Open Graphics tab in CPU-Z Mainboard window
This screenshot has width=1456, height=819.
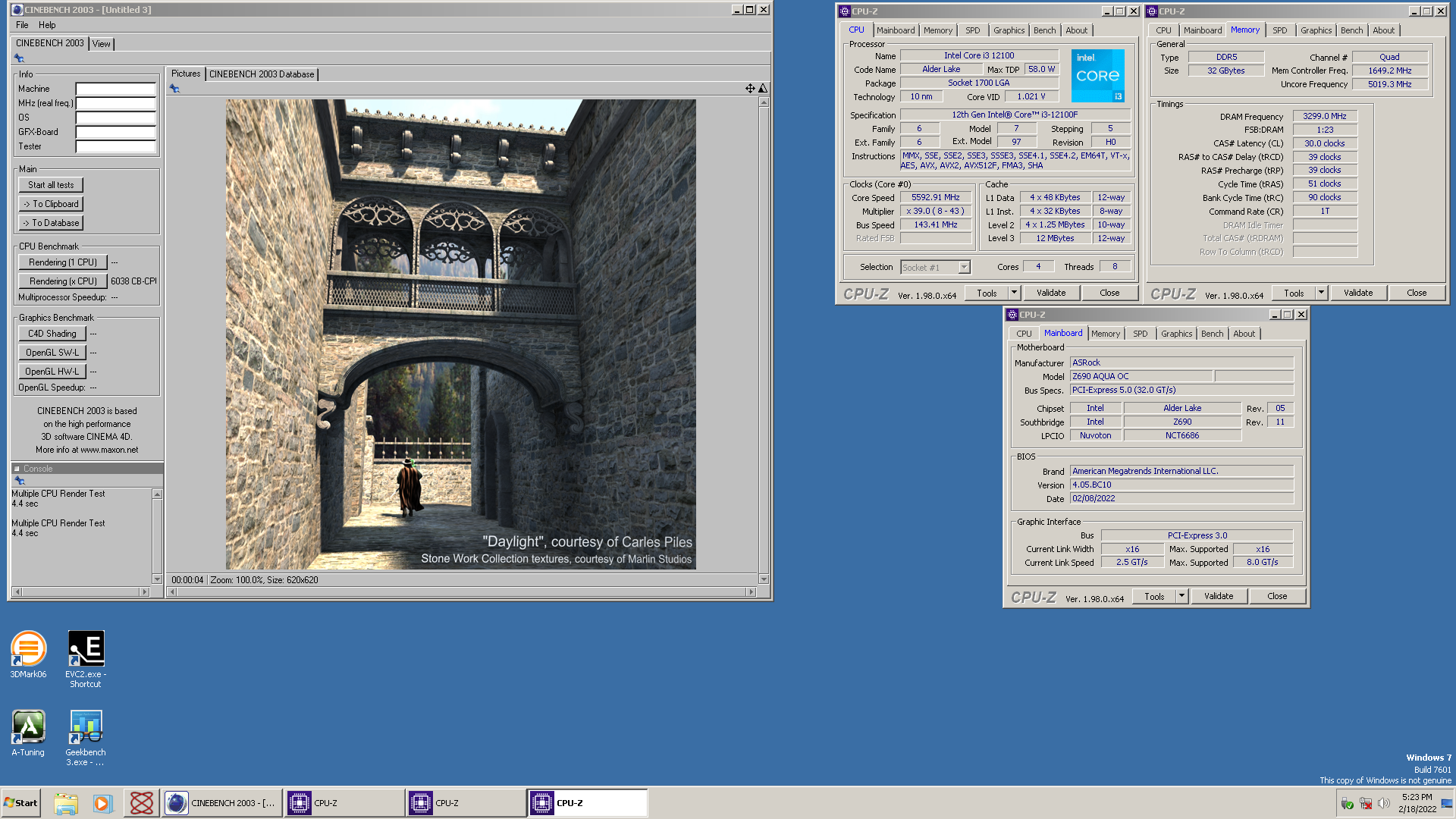coord(1176,334)
